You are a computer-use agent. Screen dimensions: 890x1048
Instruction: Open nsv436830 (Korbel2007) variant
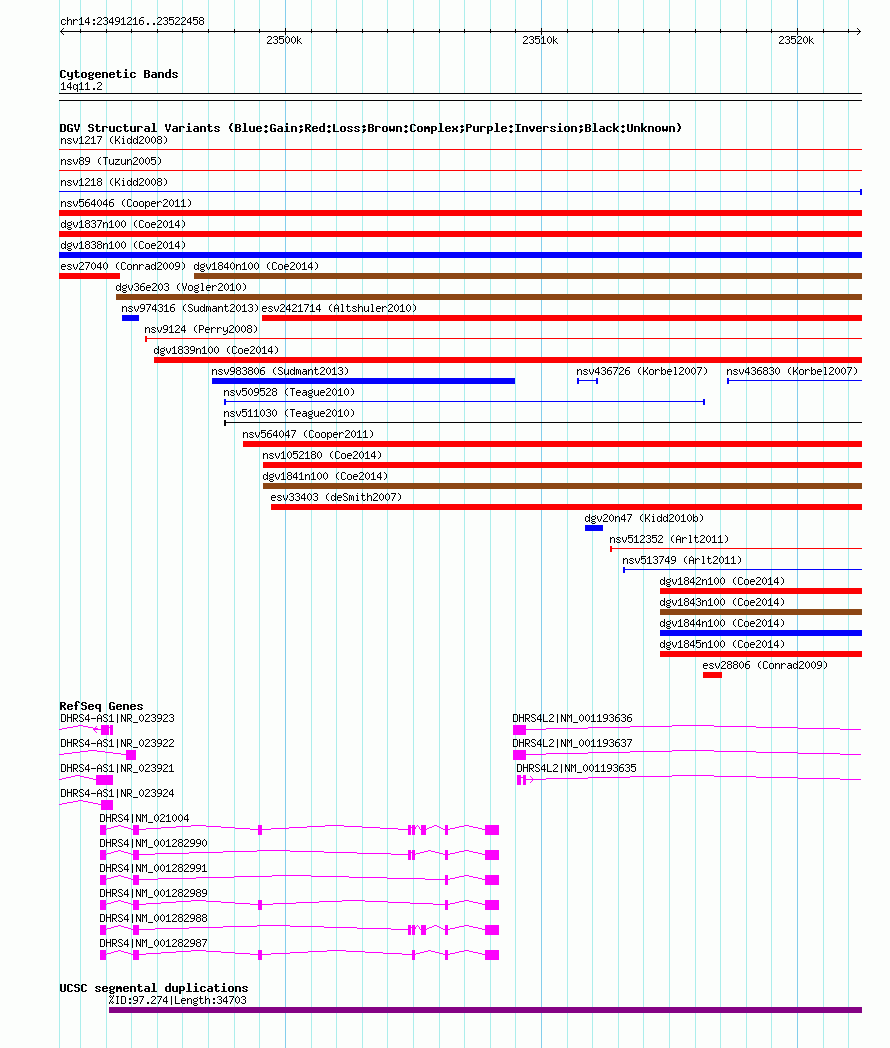(792, 371)
